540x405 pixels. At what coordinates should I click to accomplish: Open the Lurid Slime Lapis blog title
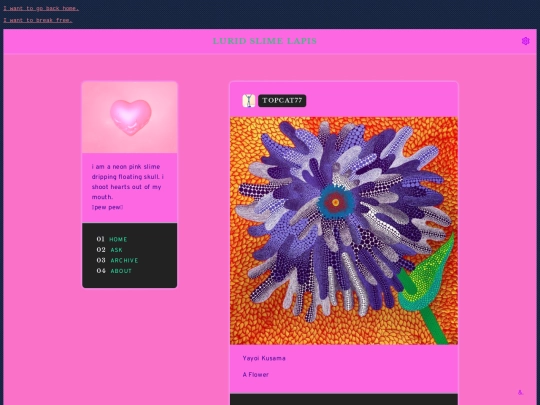[264, 41]
